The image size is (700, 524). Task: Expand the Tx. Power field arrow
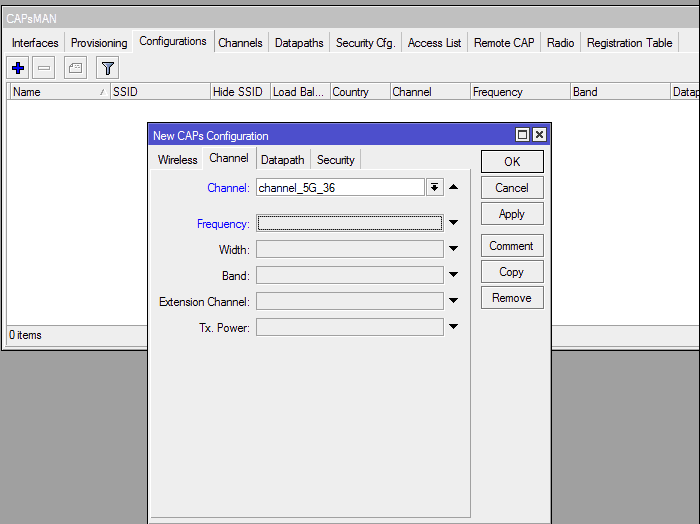pyautogui.click(x=453, y=327)
